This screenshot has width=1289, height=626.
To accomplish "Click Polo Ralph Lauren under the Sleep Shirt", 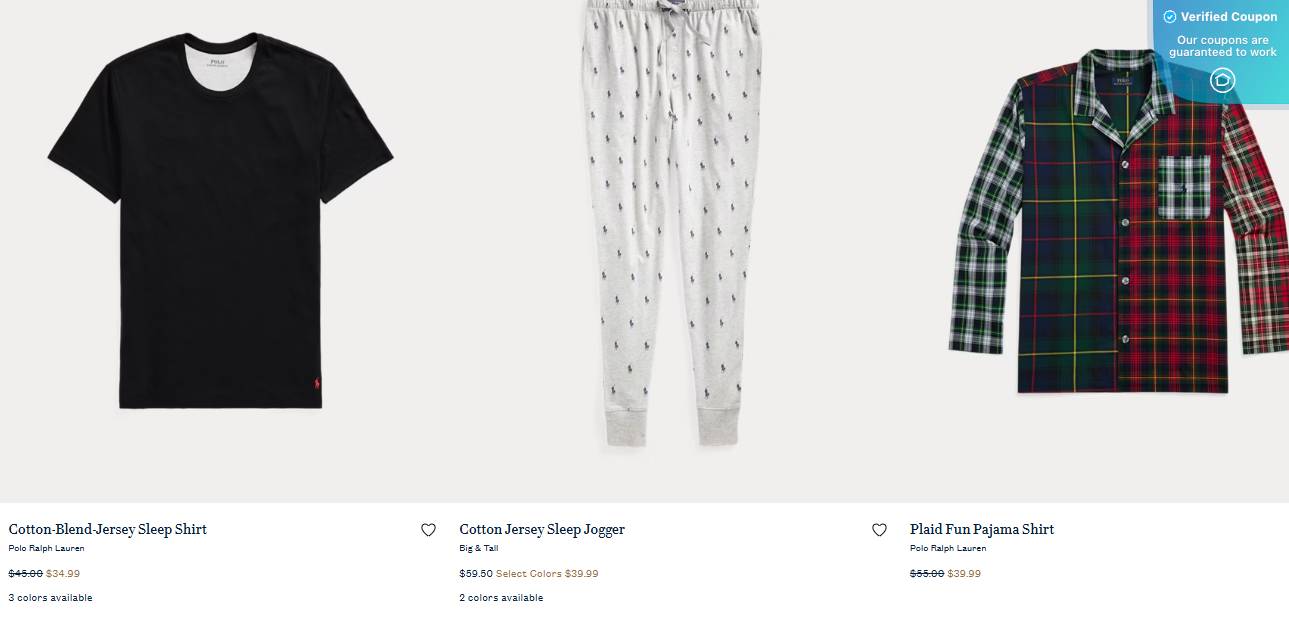I will pos(46,548).
